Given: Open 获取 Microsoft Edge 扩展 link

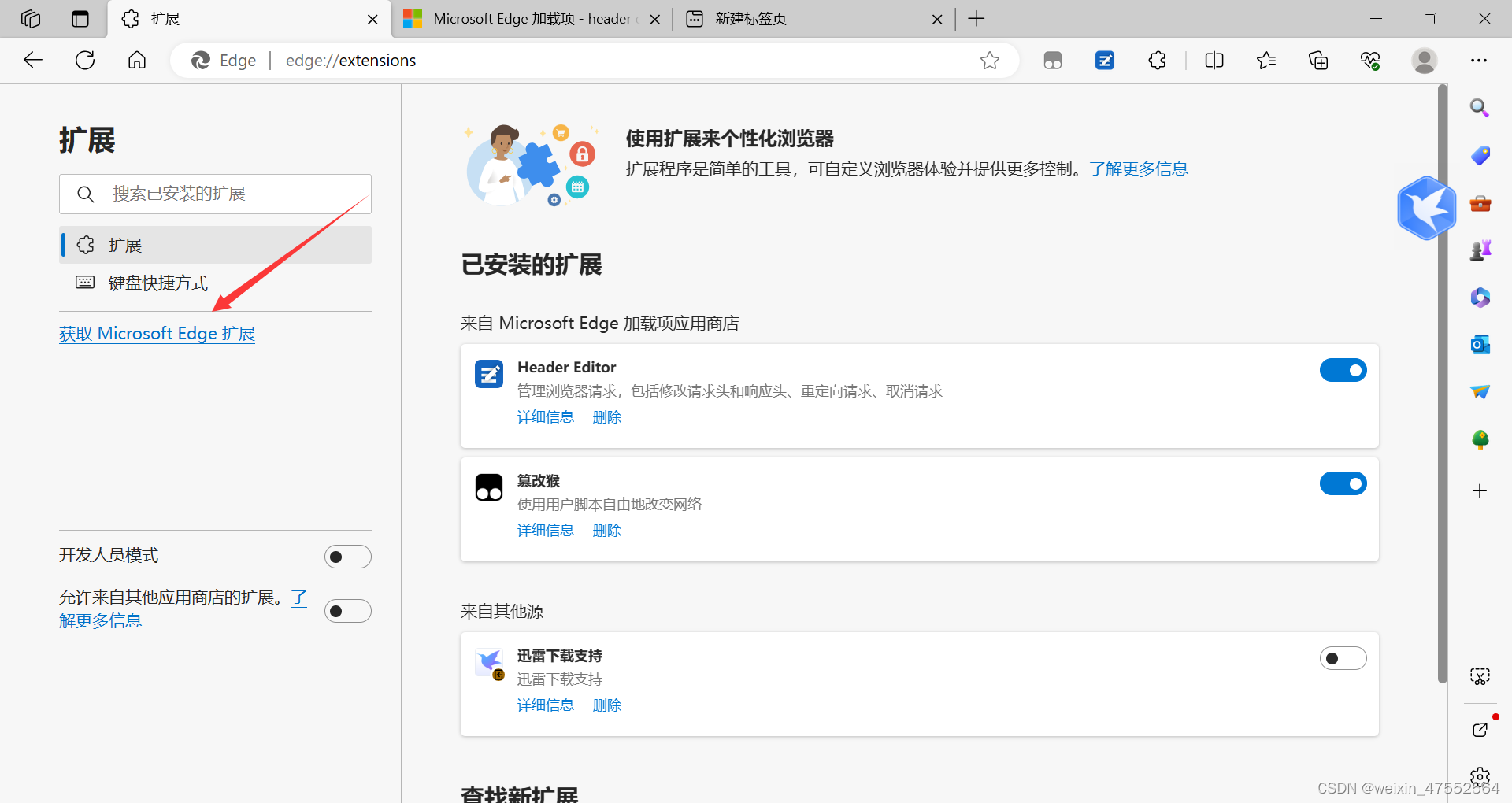Looking at the screenshot, I should click(x=157, y=334).
